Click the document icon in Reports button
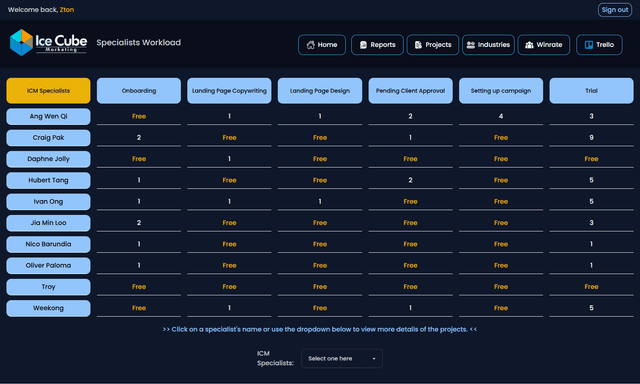The width and height of the screenshot is (640, 384). [x=363, y=45]
